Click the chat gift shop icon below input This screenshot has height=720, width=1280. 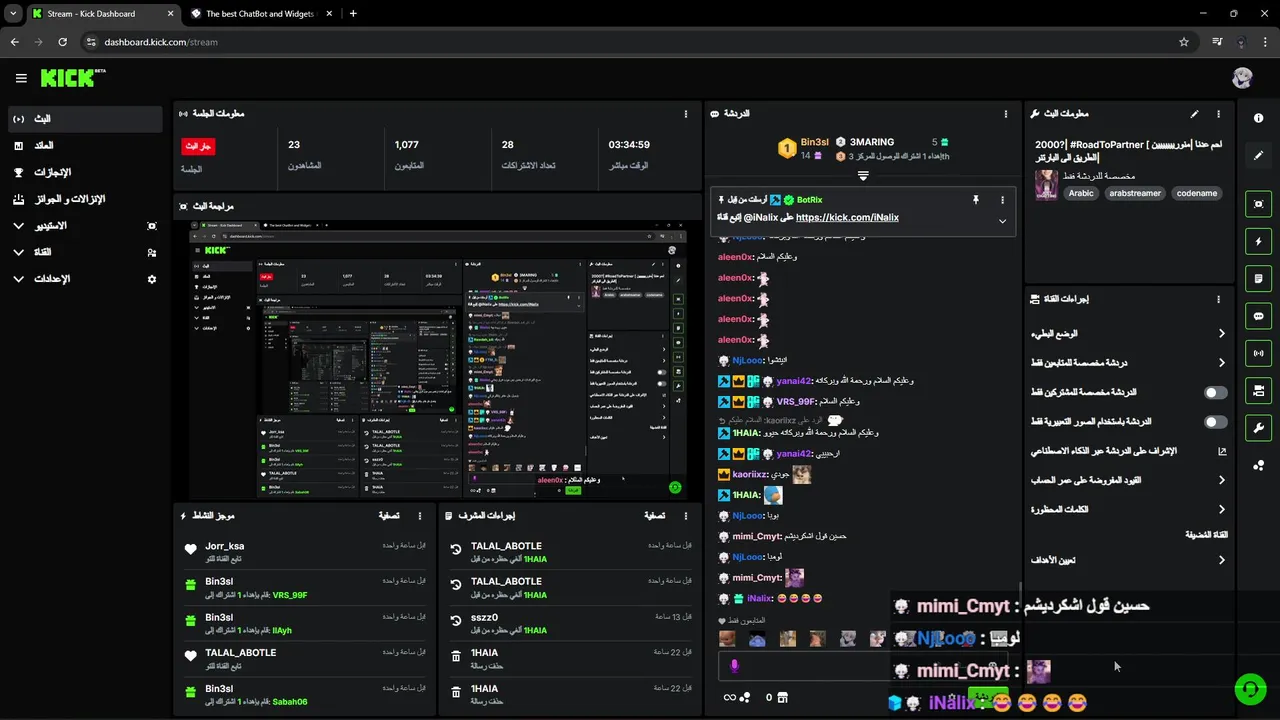tap(783, 697)
